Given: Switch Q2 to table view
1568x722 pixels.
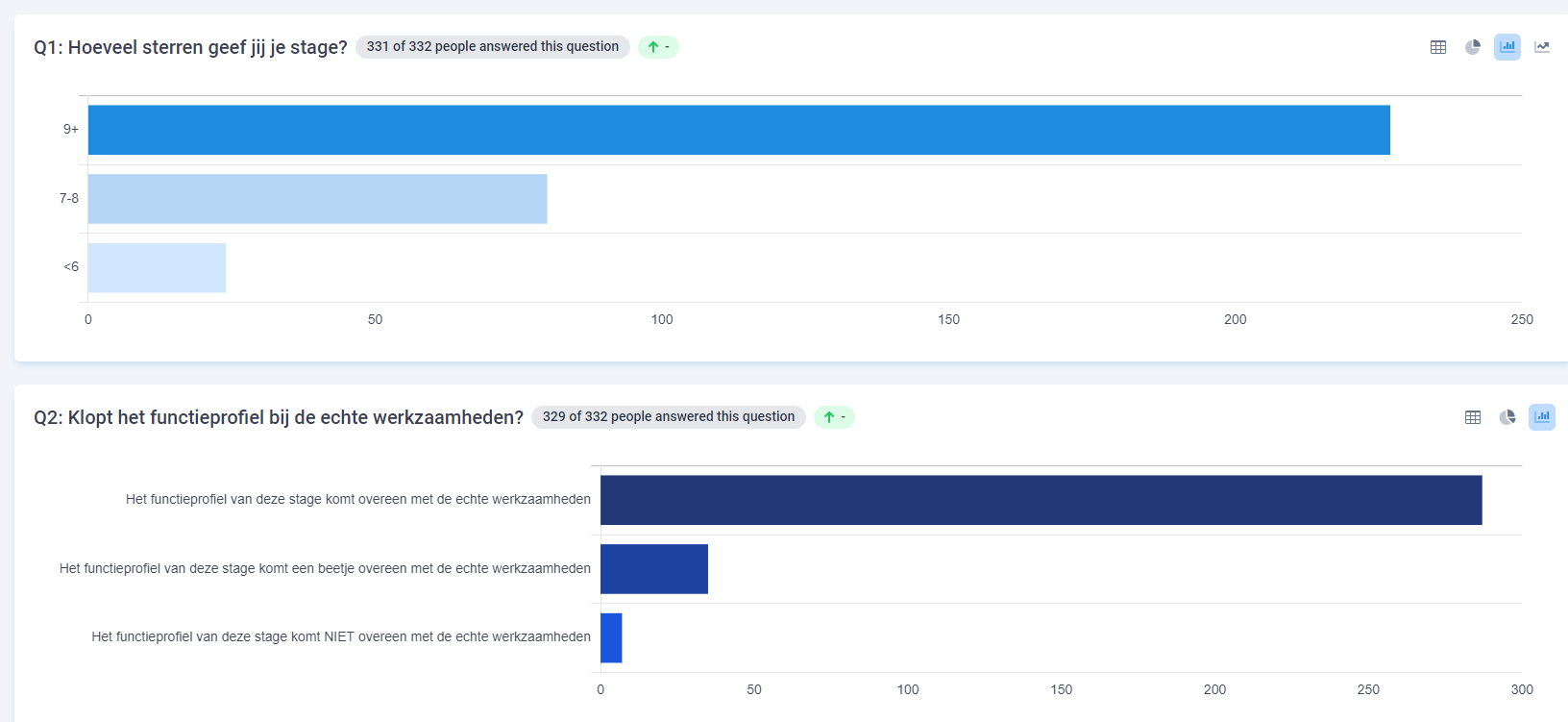Looking at the screenshot, I should (x=1473, y=417).
